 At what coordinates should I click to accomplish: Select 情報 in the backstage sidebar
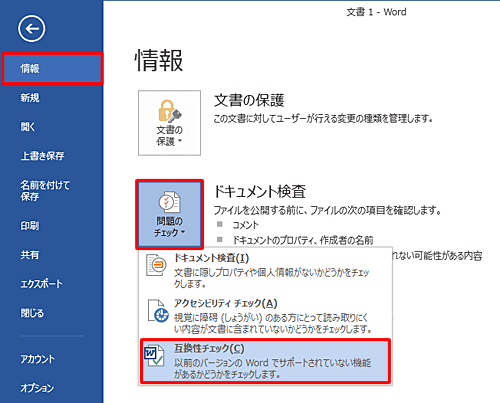click(x=52, y=69)
